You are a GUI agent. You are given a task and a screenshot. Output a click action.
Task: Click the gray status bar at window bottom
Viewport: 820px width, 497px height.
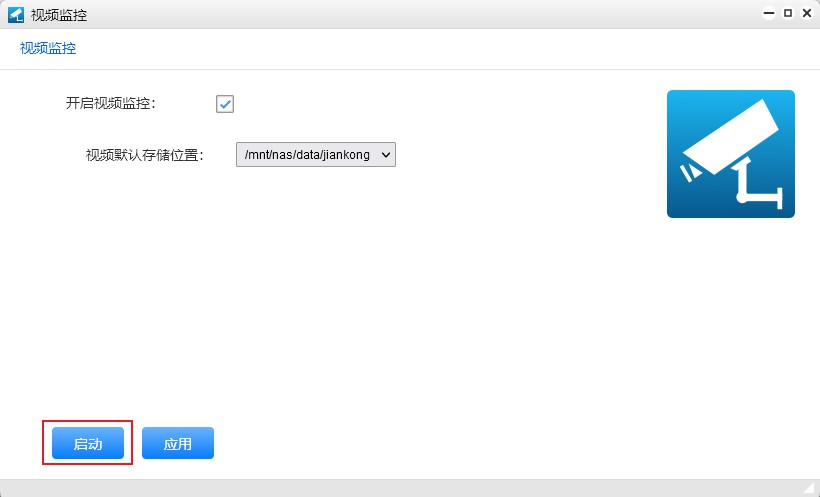[400, 487]
